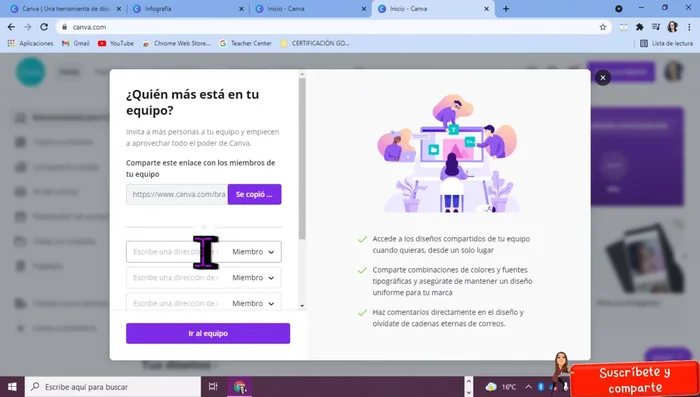Click the dialog scrollbar down arrow
The height and width of the screenshot is (397, 700).
[302, 306]
